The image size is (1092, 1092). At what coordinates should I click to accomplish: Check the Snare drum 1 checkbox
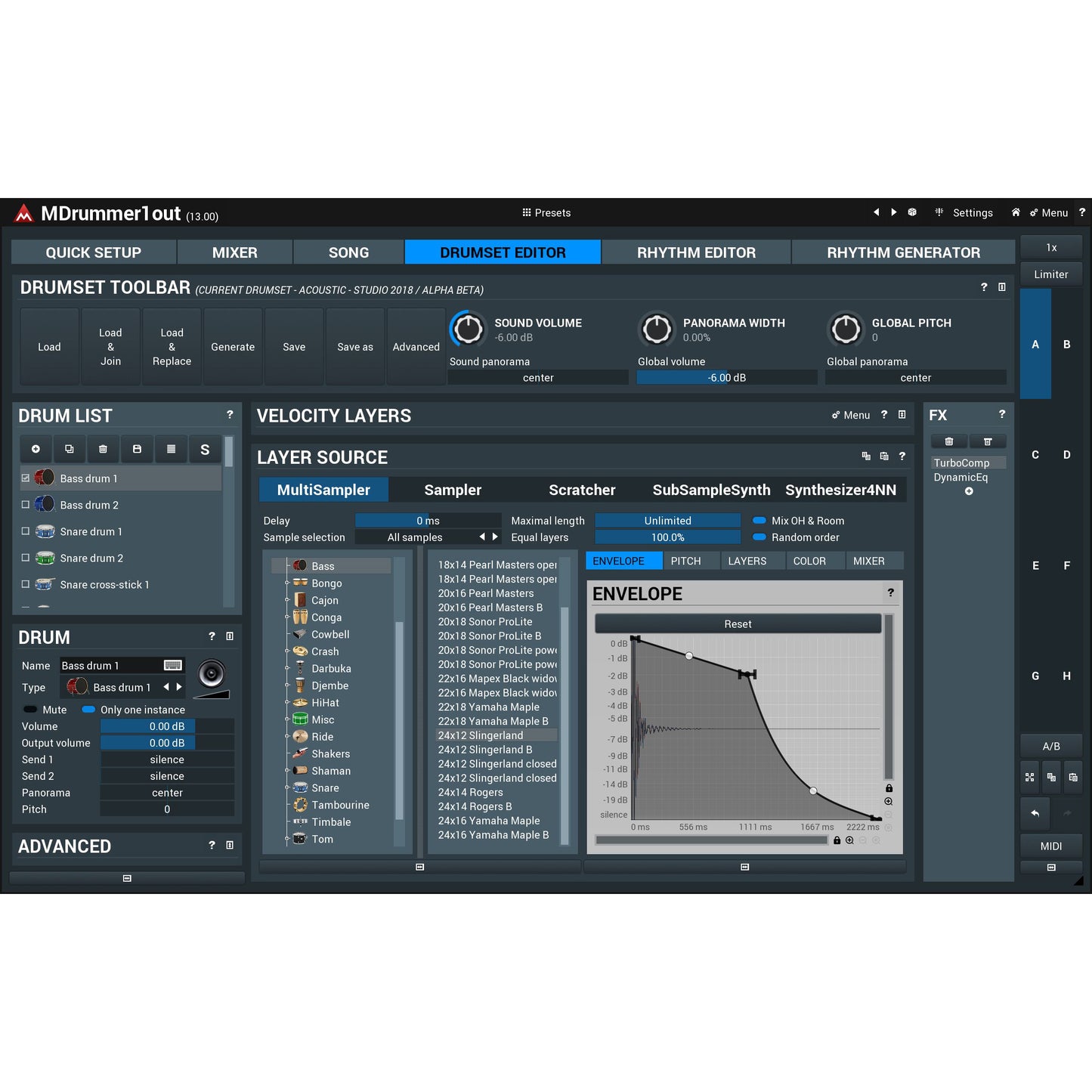coord(25,531)
